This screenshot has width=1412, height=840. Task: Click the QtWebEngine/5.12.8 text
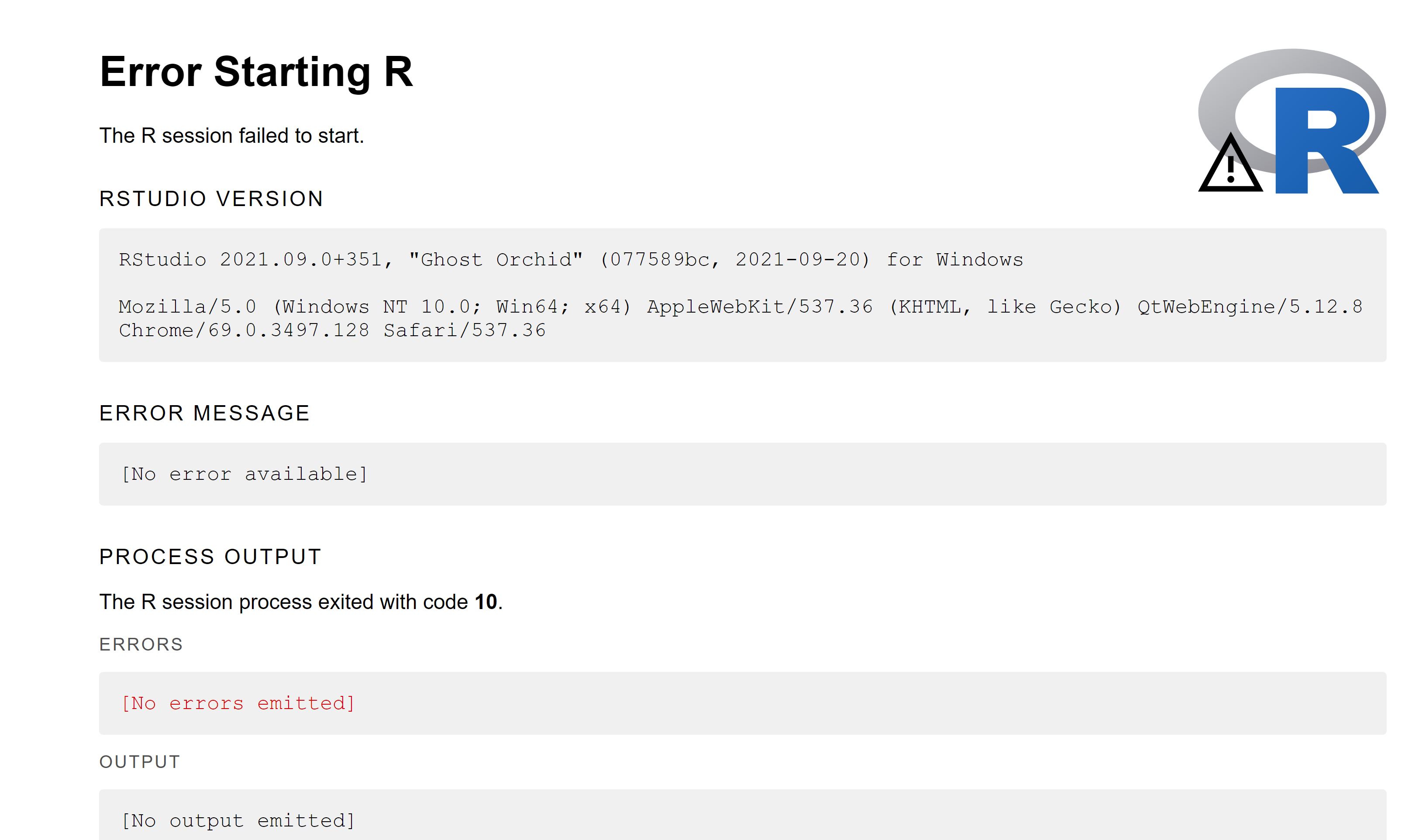point(1250,306)
